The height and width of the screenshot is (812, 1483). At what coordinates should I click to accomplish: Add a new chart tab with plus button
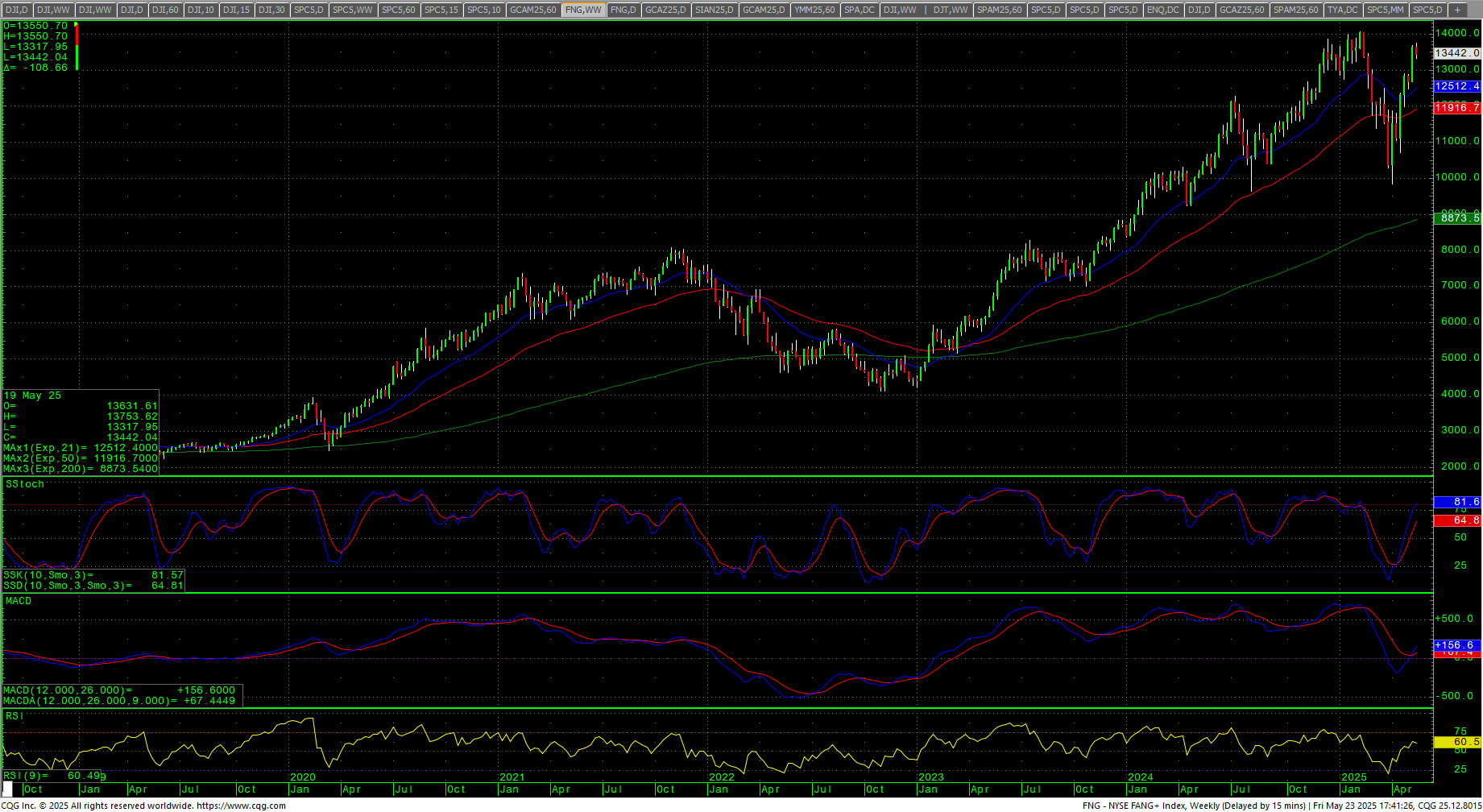1456,10
